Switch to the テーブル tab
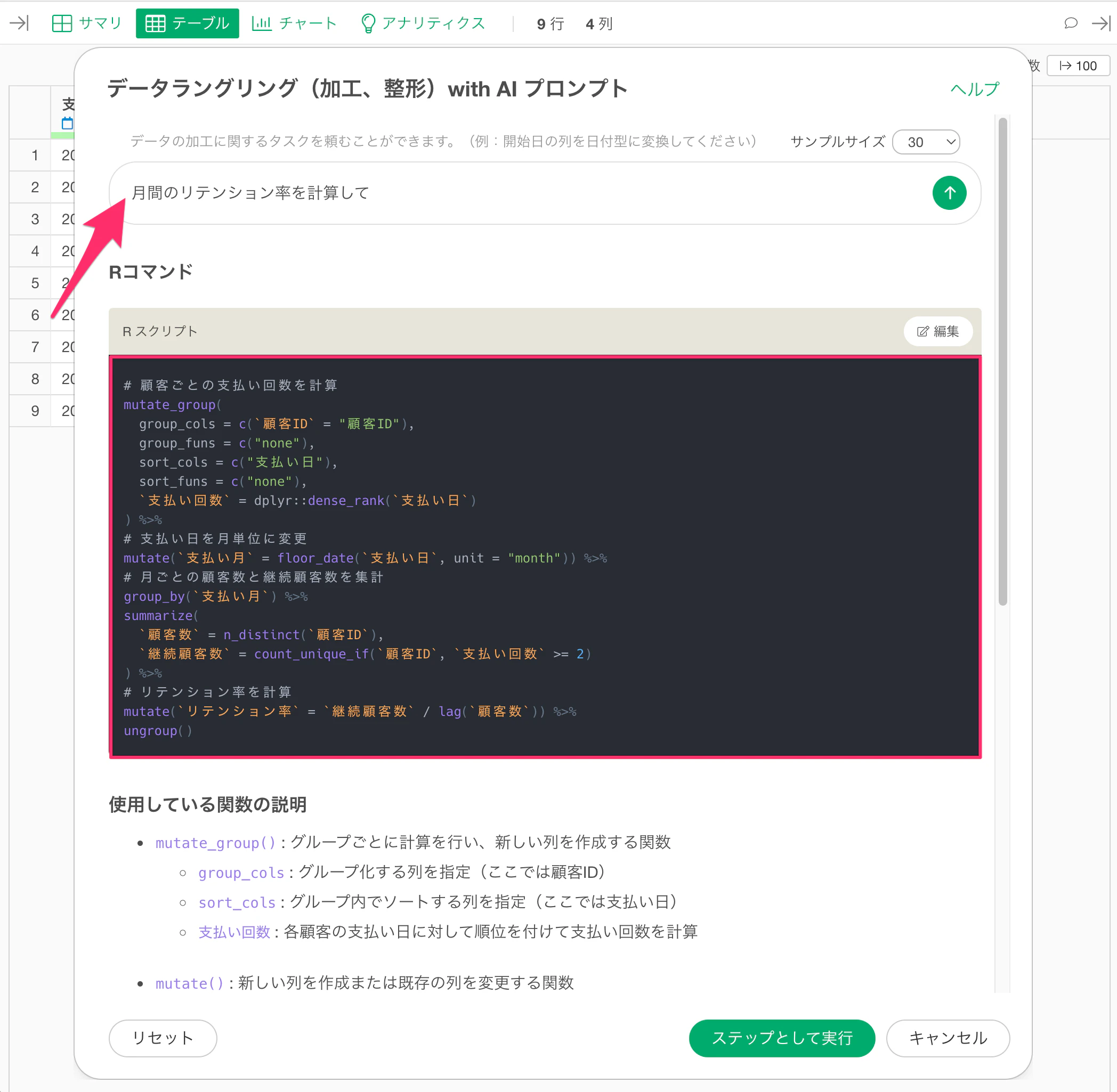1117x1092 pixels. tap(188, 23)
